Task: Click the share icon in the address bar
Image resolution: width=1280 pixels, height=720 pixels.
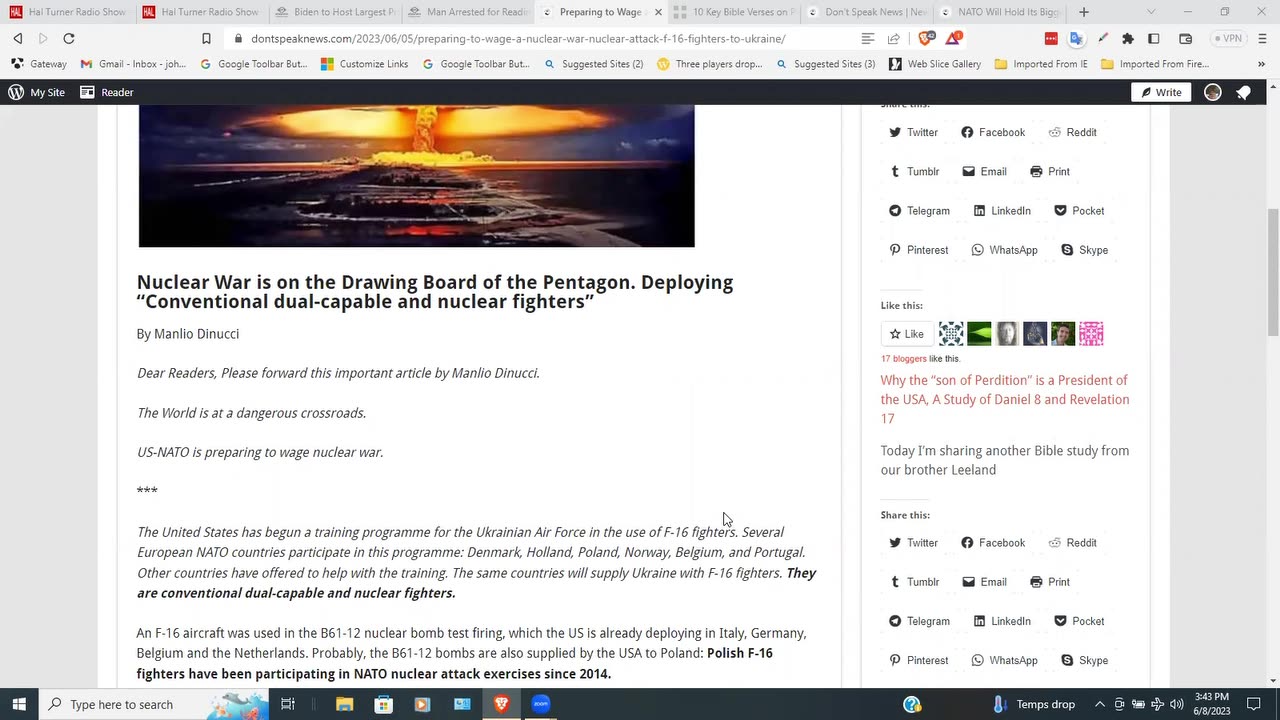Action: (x=894, y=38)
